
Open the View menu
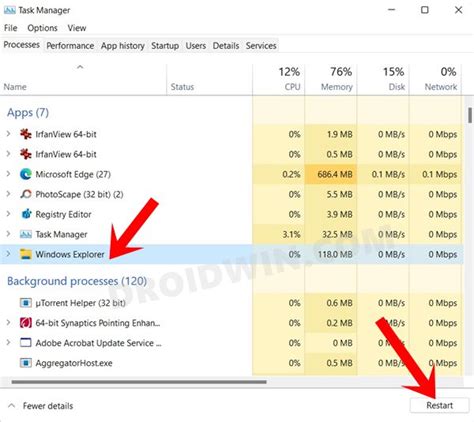[x=77, y=28]
